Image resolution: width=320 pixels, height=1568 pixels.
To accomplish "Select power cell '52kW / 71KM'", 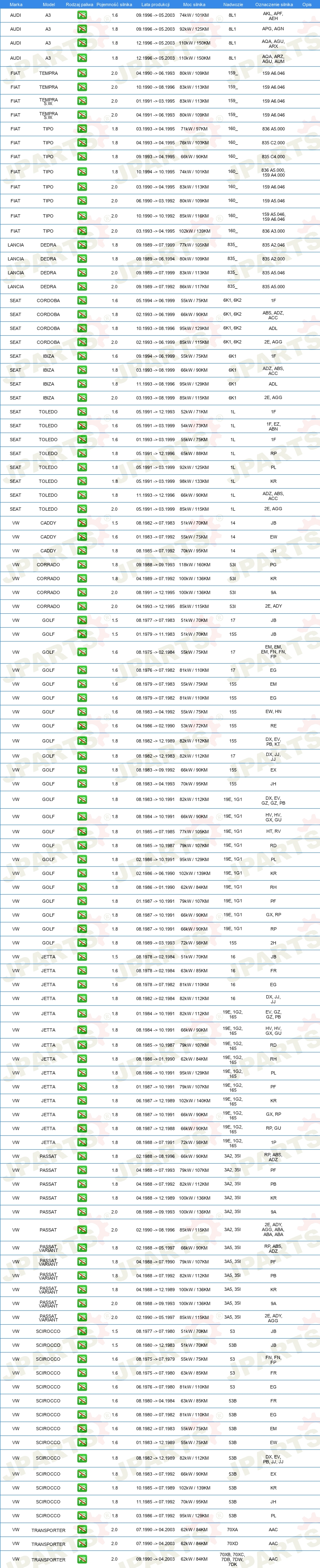I will [x=194, y=412].
